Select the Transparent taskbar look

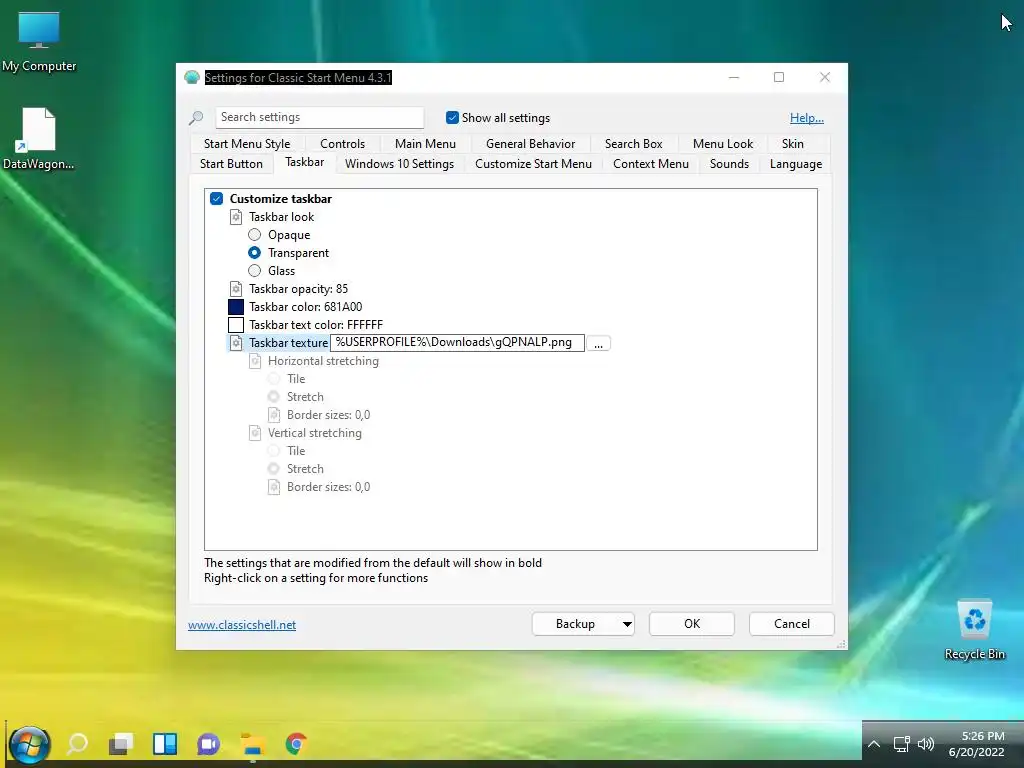pyautogui.click(x=255, y=253)
